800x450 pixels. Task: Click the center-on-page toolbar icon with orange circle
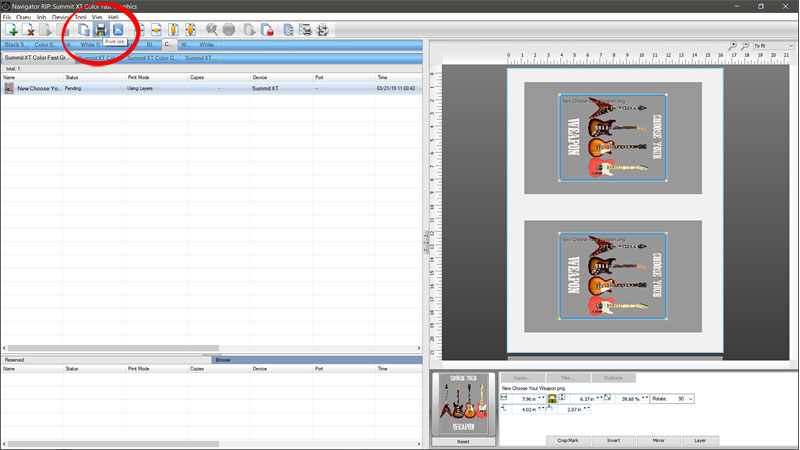pos(190,30)
